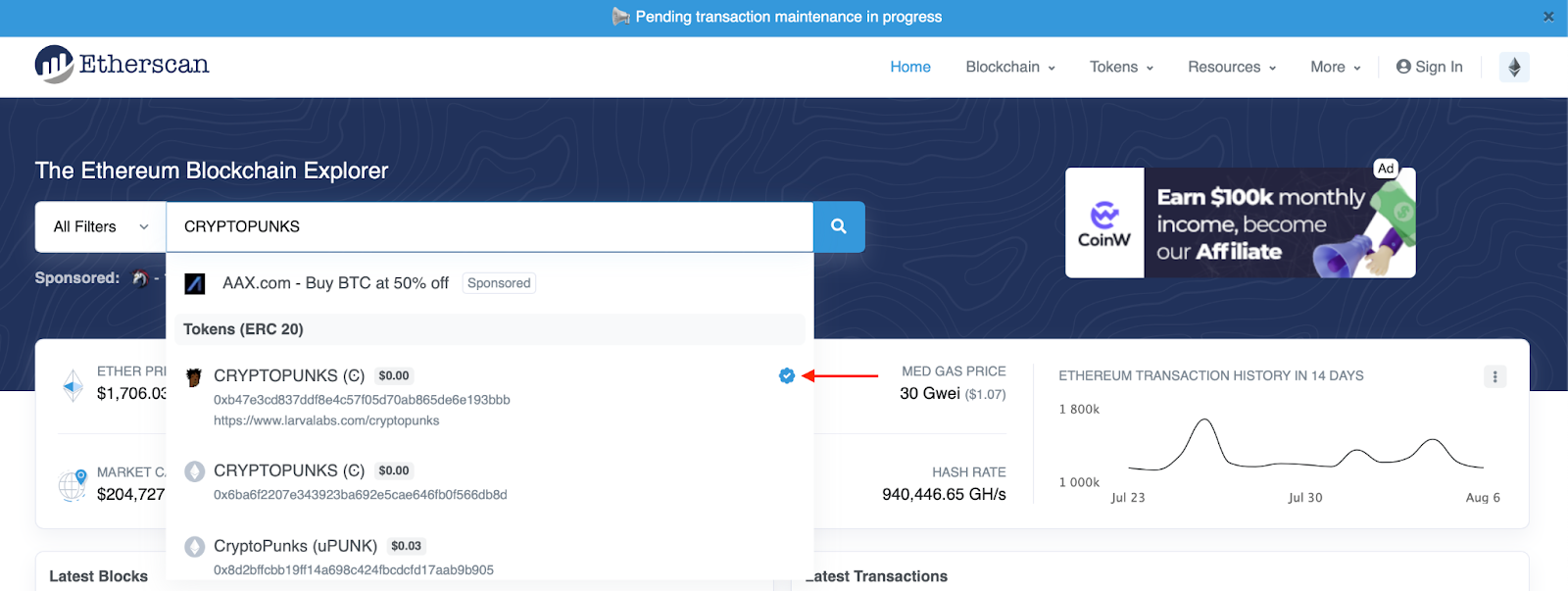
Task: Click the $0.03 uPUNK price tag
Action: tap(406, 546)
